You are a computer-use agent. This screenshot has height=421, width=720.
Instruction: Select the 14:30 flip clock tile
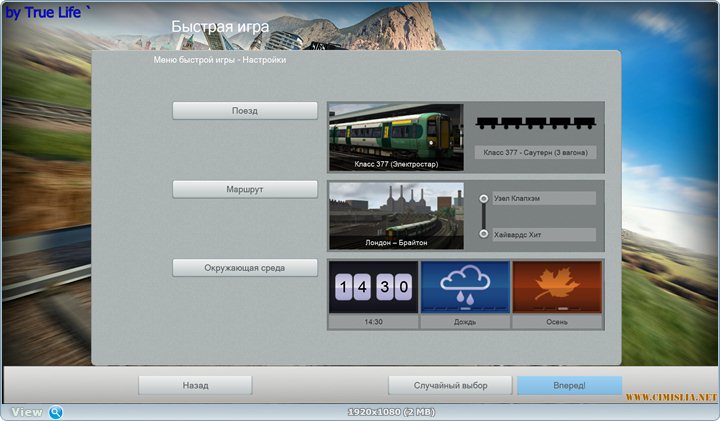click(x=373, y=287)
